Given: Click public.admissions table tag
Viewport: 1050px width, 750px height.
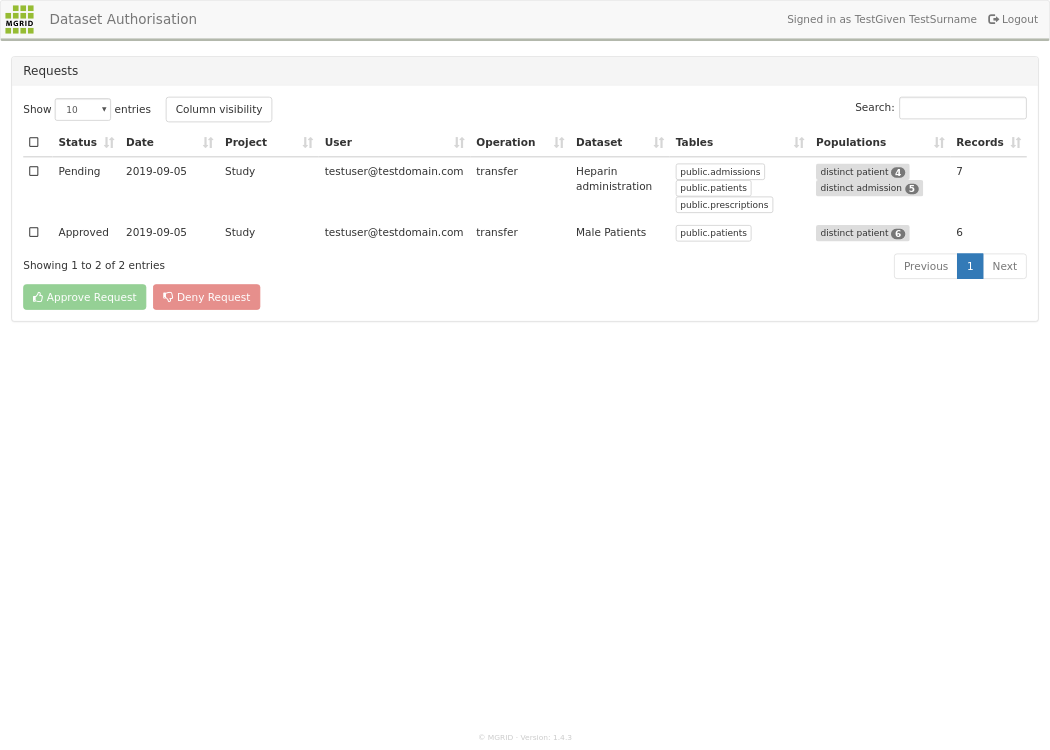Looking at the screenshot, I should [x=720, y=172].
